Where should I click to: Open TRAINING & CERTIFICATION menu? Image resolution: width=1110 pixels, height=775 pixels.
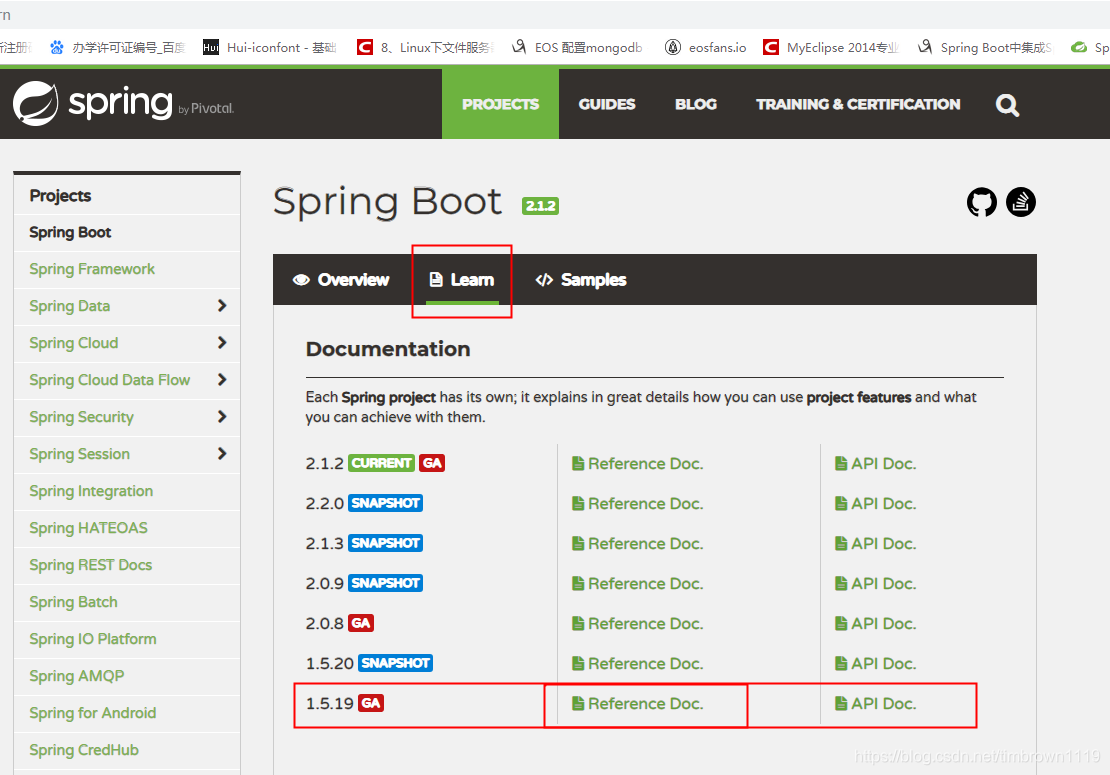(x=858, y=104)
